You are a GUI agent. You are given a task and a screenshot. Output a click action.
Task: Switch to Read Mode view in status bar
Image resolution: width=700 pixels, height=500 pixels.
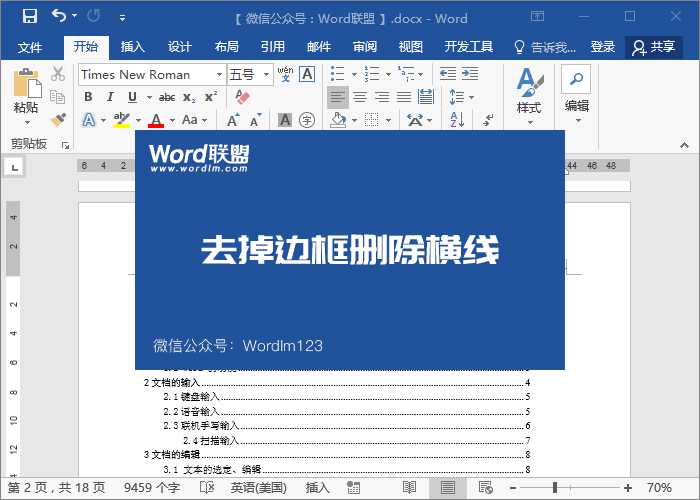tap(409, 487)
